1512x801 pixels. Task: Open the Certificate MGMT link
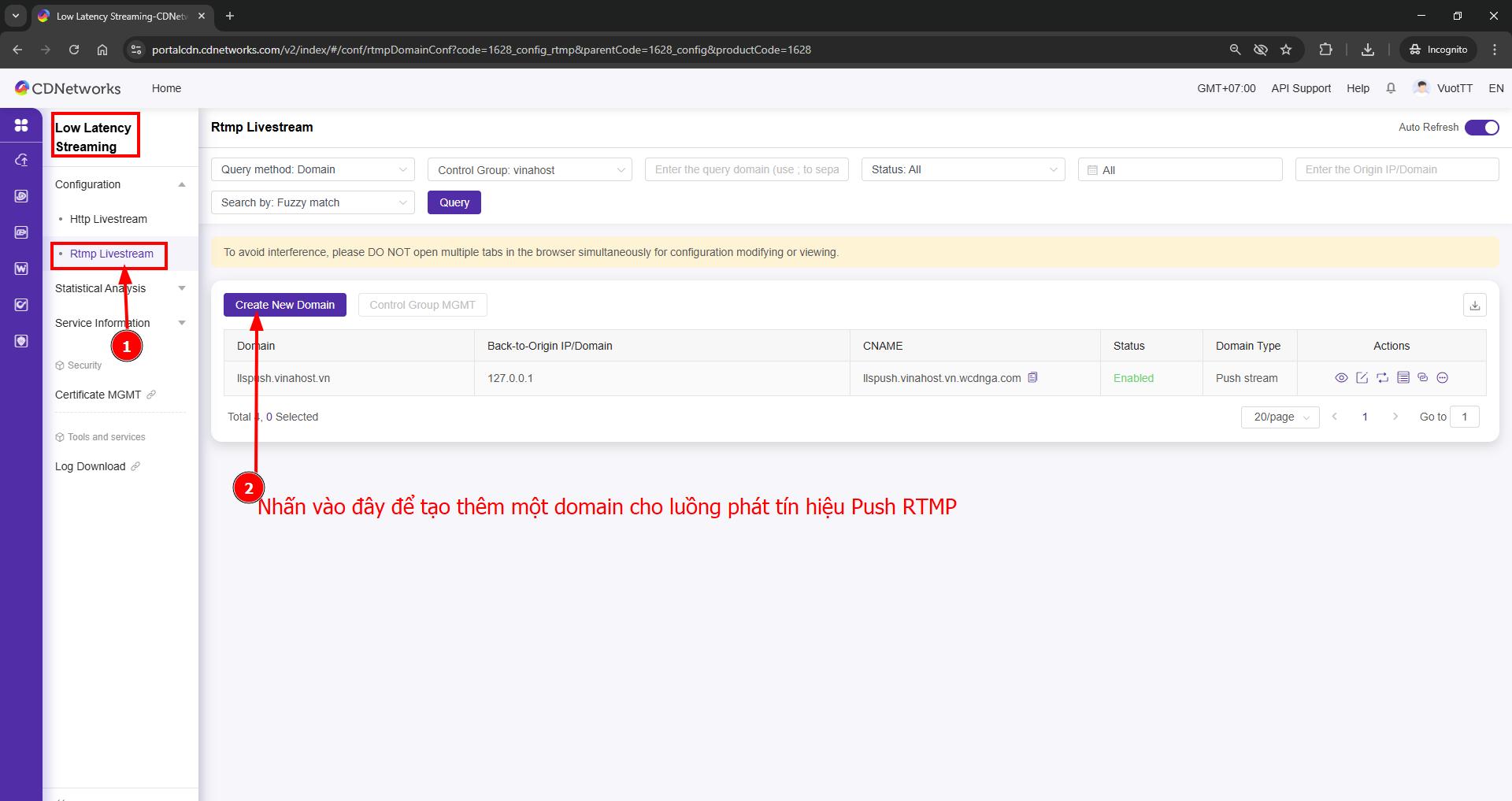click(98, 395)
